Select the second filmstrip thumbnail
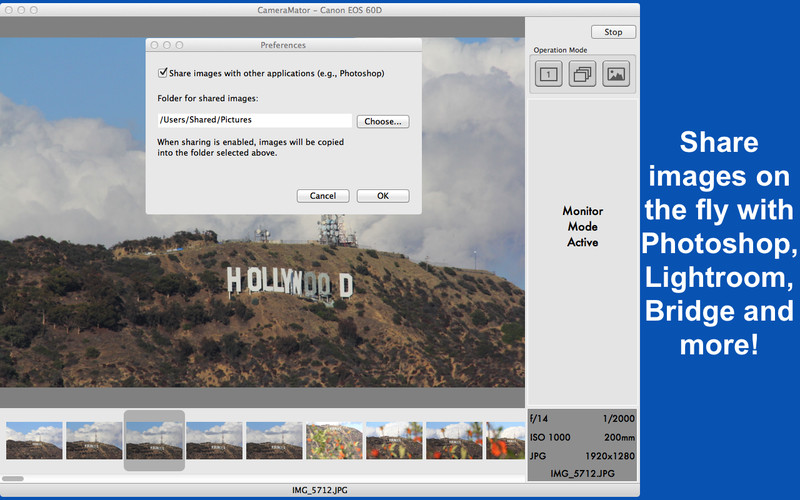Image resolution: width=800 pixels, height=500 pixels. (94, 440)
